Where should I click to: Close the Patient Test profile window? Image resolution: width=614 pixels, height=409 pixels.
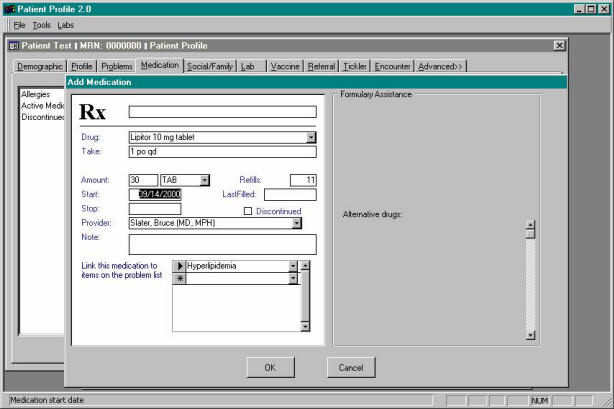pyautogui.click(x=558, y=46)
